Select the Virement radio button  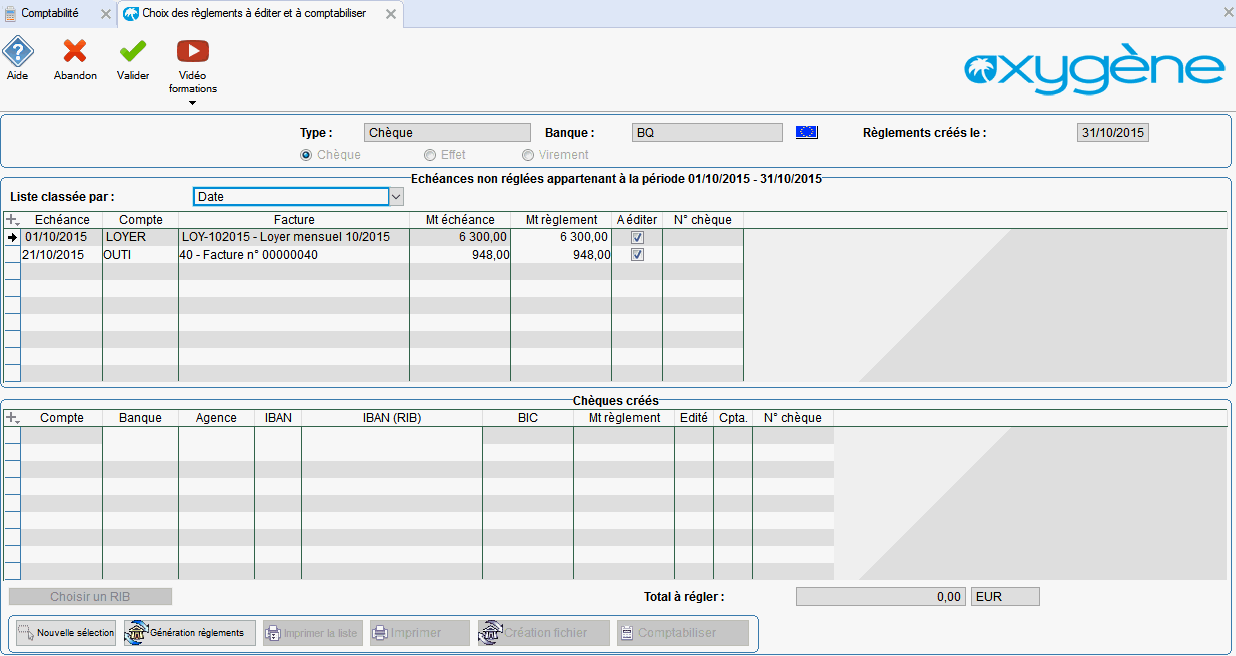pyautogui.click(x=528, y=155)
